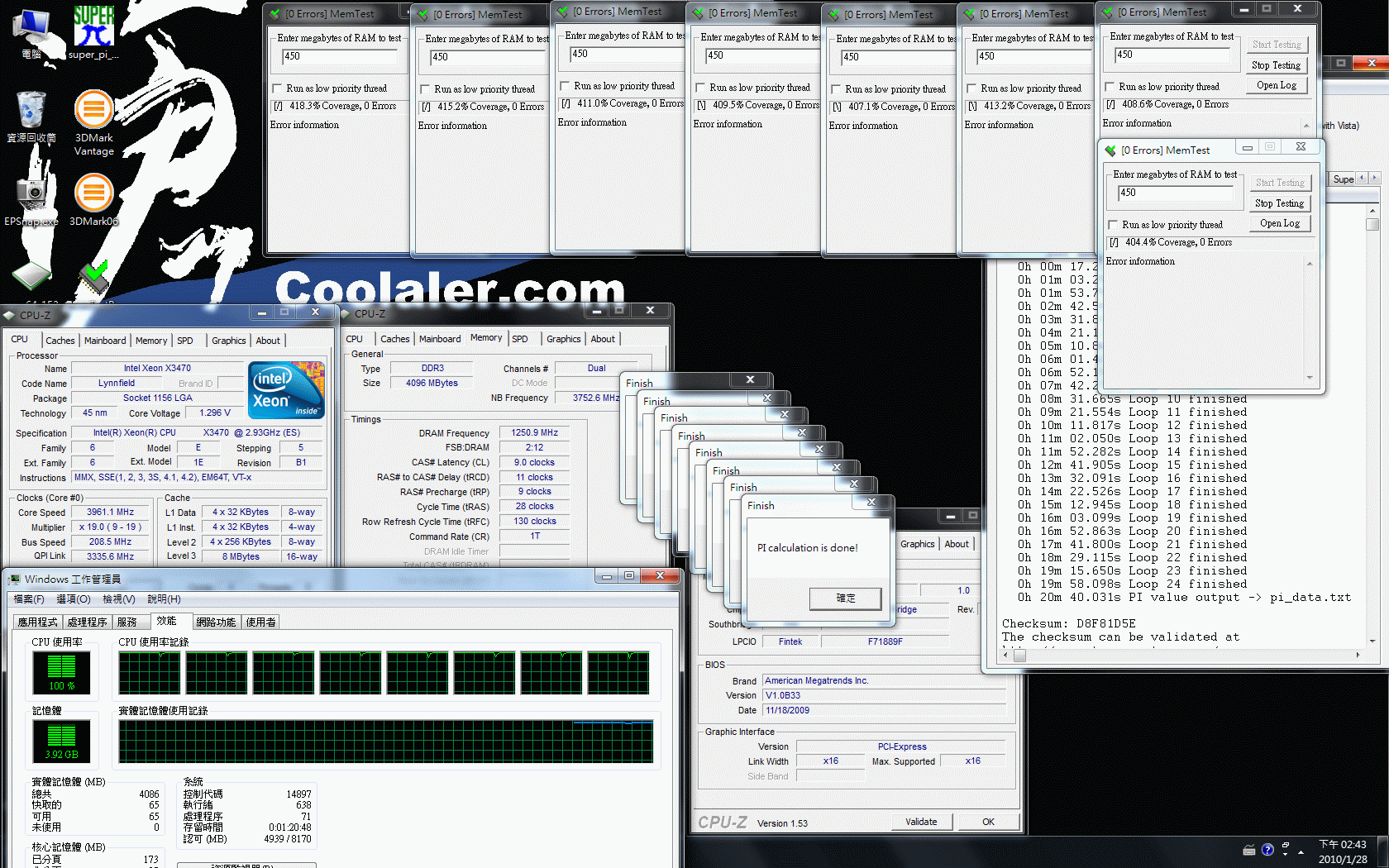Click title icon of MemTest window showing 411.0% coverage

(x=562, y=12)
